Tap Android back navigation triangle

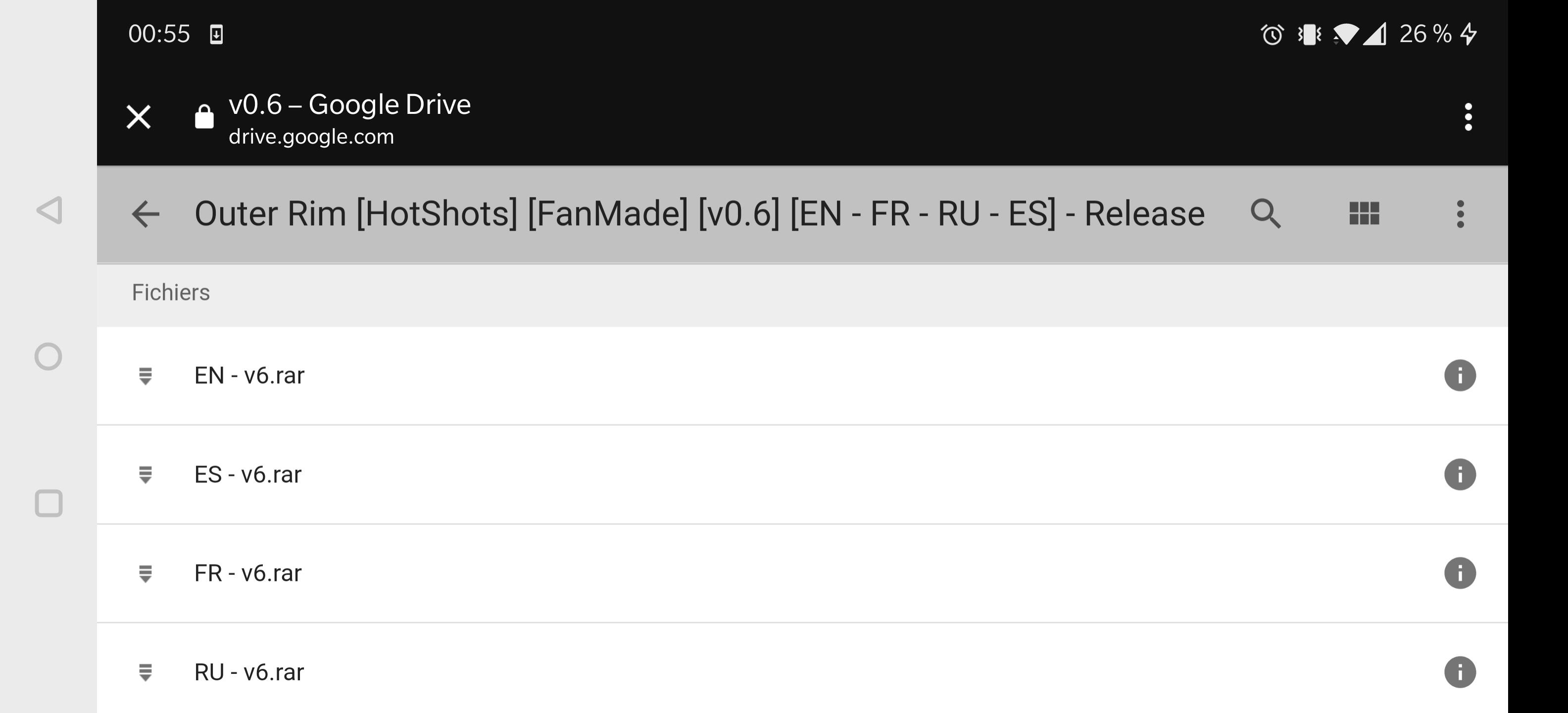49,210
